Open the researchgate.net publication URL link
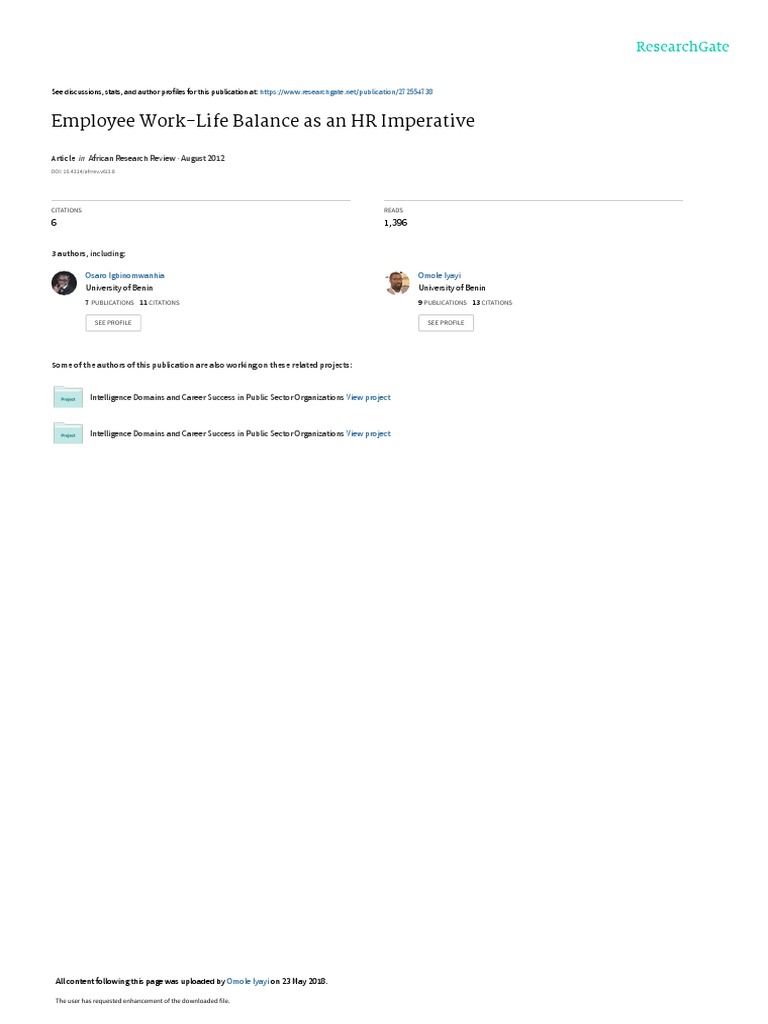 tap(346, 92)
